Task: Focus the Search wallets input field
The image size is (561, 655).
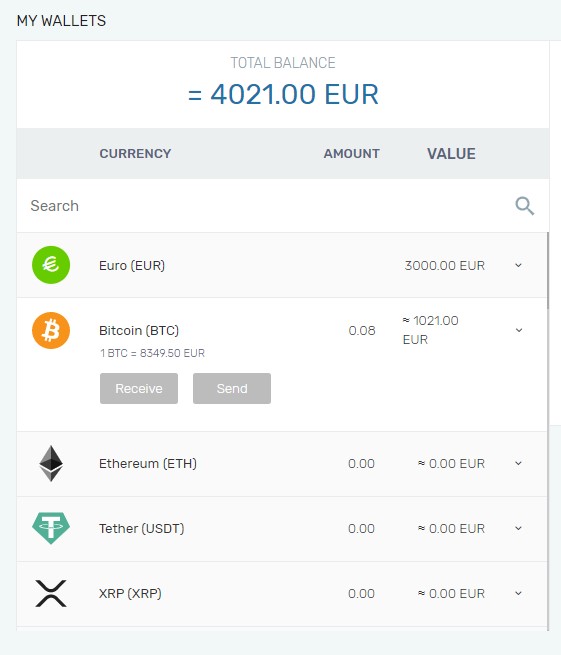Action: [267, 206]
